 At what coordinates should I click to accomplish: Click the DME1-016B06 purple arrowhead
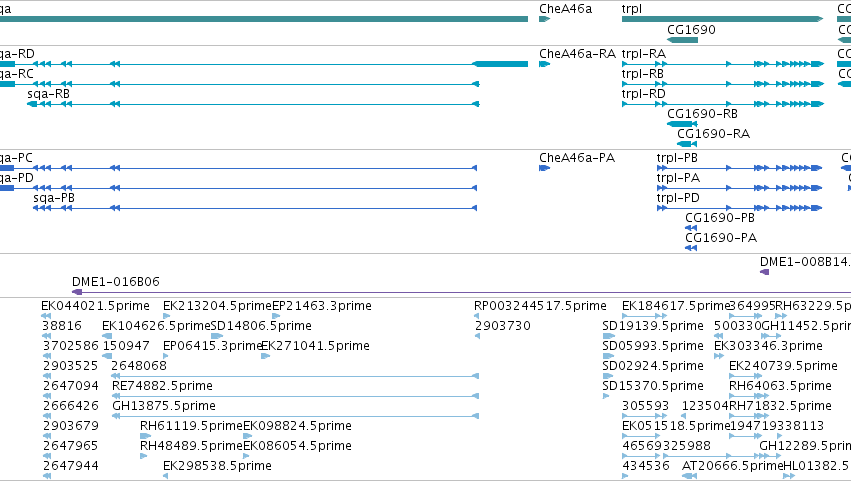pos(77,292)
